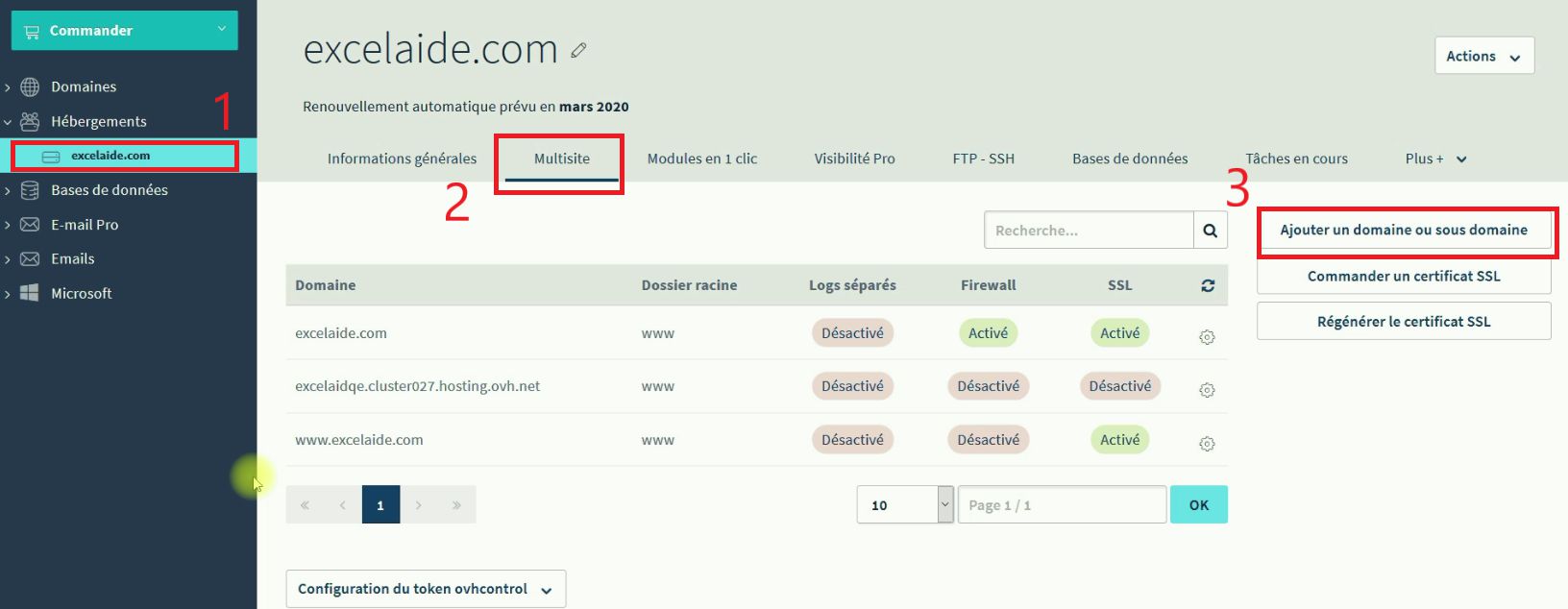The image size is (1568, 609).
Task: Click Logs séparés Désactivé badge for excelaide.com
Action: (x=853, y=333)
